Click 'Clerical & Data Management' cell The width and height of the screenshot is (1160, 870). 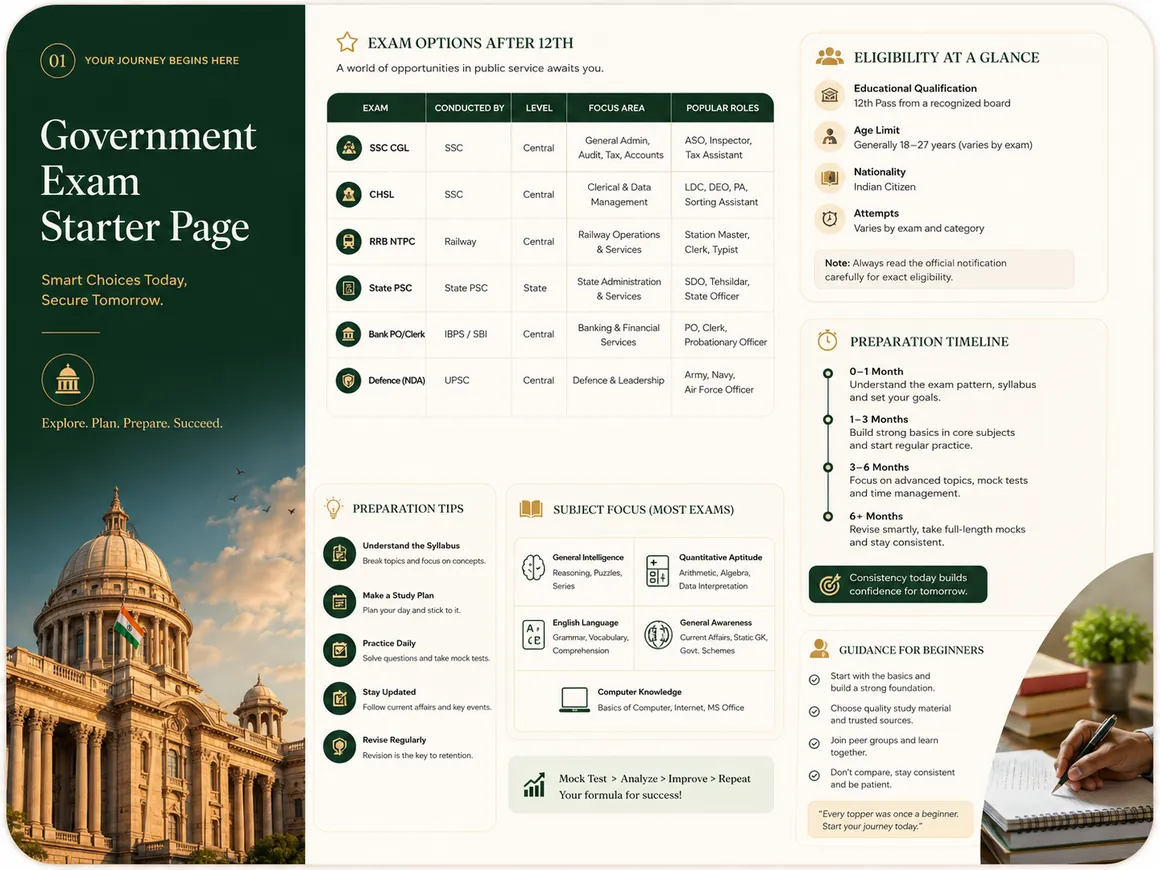[x=619, y=195]
